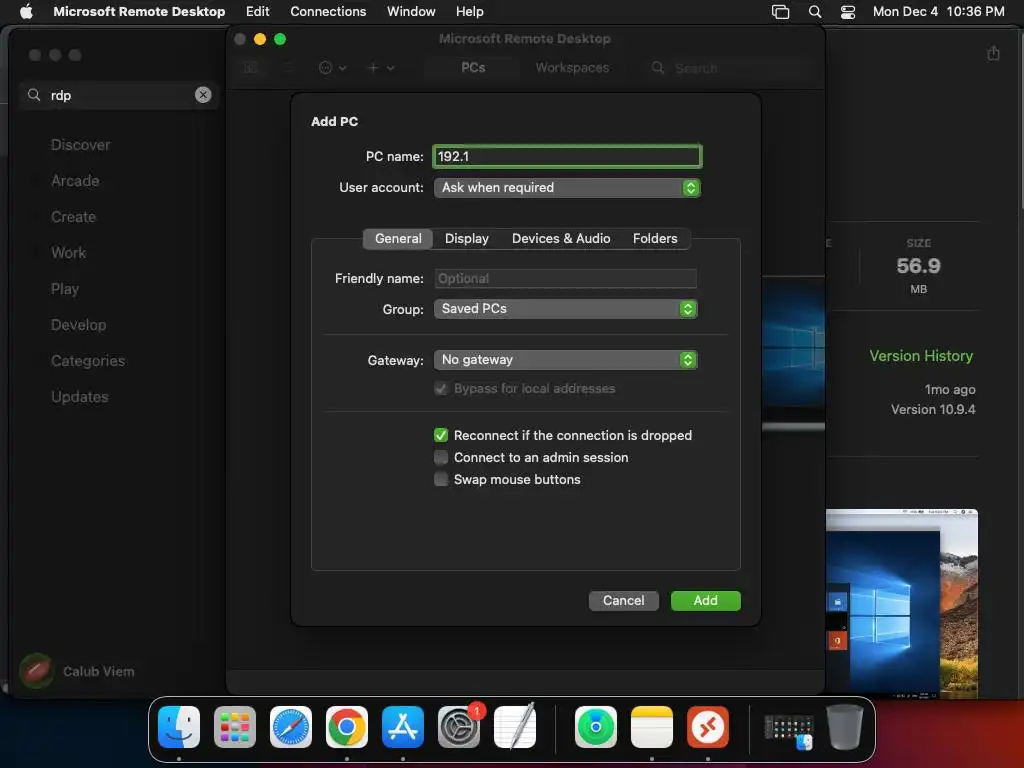Click the PC name input field

[x=567, y=156]
